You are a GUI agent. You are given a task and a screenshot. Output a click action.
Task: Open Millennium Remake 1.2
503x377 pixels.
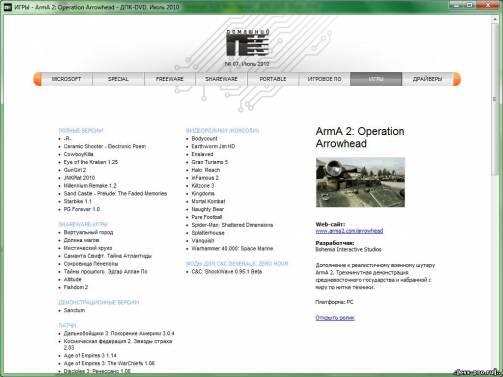click(x=90, y=186)
